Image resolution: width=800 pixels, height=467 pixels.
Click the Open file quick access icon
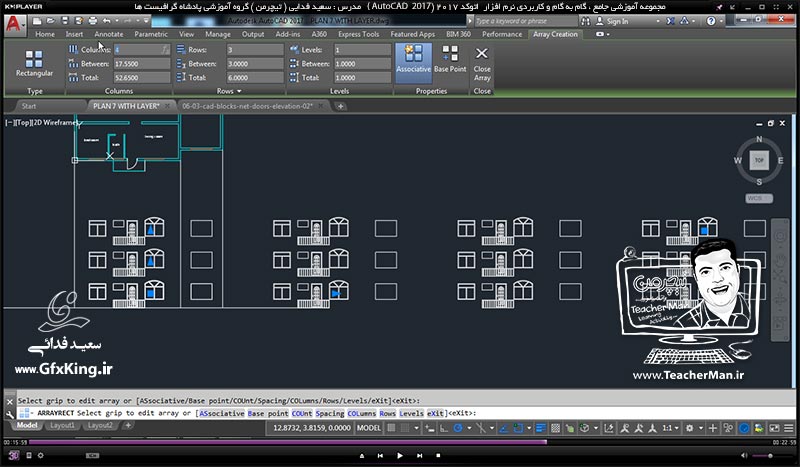pyautogui.click(x=51, y=21)
